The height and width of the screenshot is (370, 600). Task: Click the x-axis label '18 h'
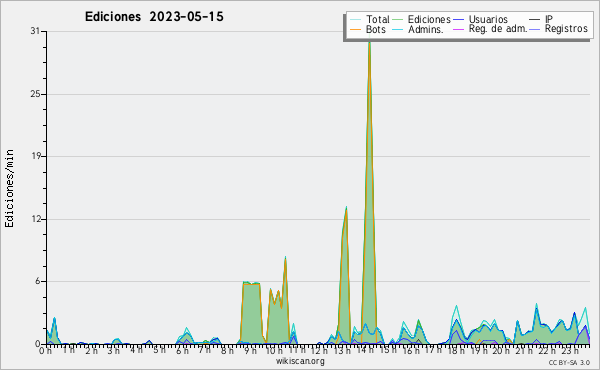pyautogui.click(x=456, y=351)
